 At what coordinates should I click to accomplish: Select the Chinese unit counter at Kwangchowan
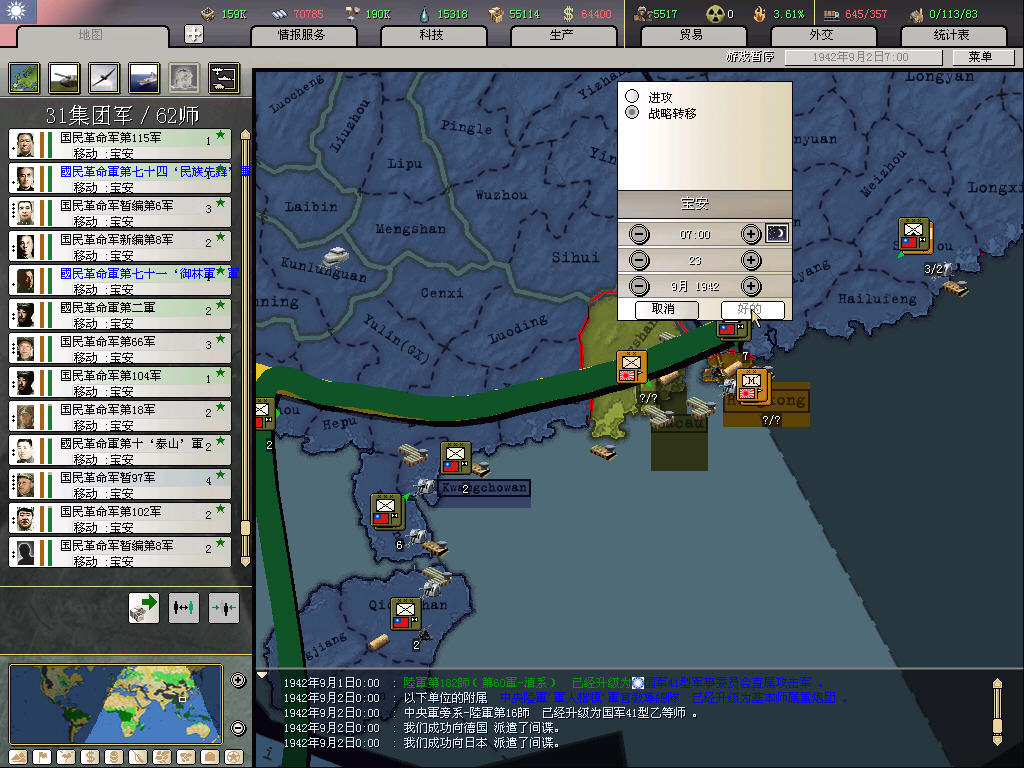pos(455,458)
